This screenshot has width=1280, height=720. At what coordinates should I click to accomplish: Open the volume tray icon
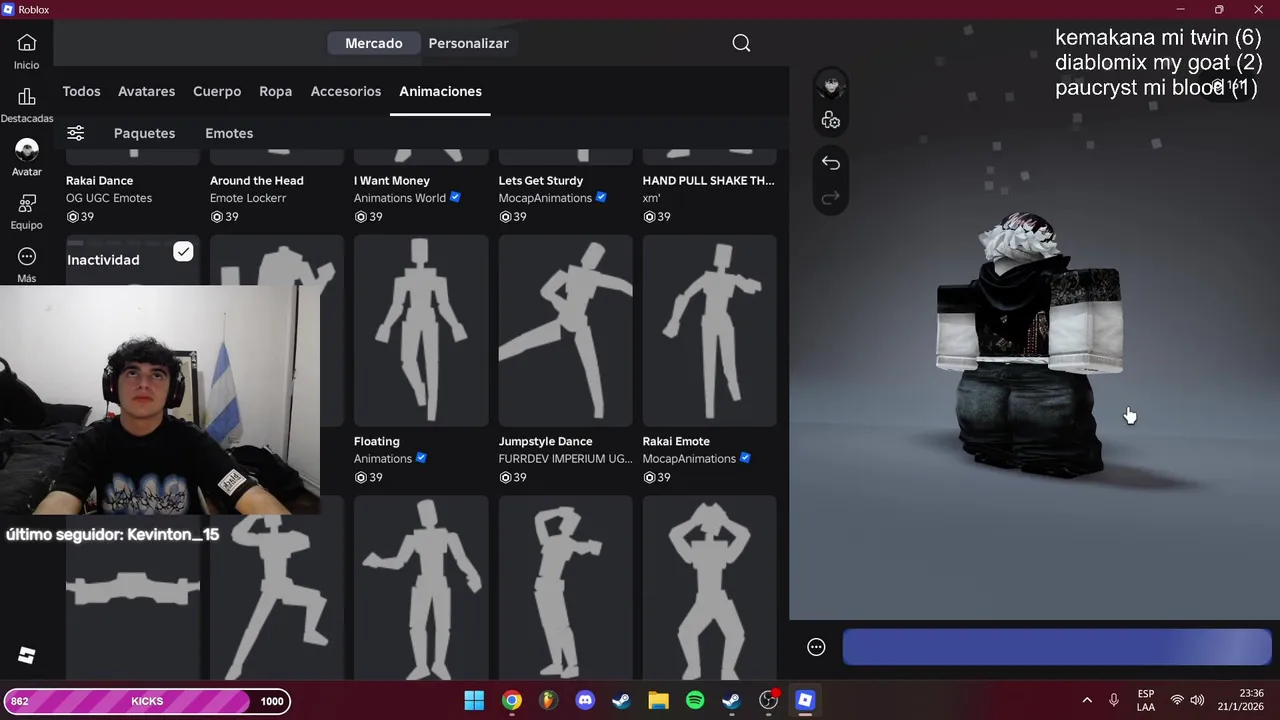1197,701
